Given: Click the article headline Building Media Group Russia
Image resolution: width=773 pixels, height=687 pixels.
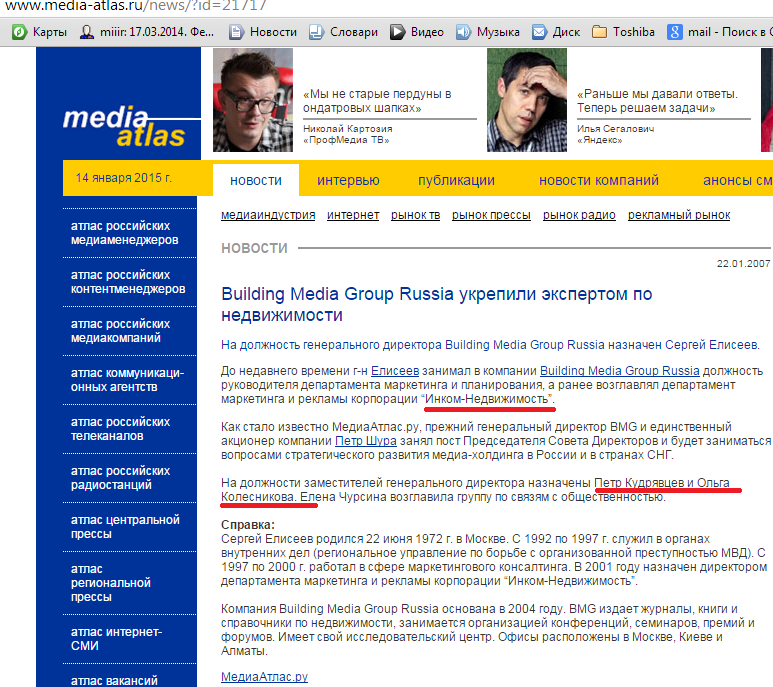Looking at the screenshot, I should pos(437,304).
